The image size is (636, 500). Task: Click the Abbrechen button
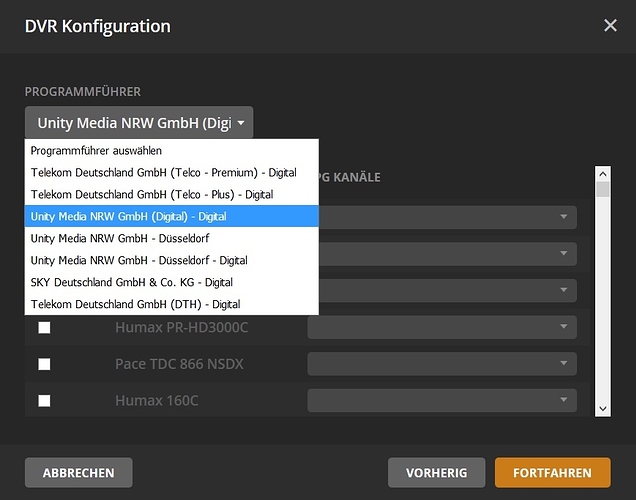(x=78, y=473)
